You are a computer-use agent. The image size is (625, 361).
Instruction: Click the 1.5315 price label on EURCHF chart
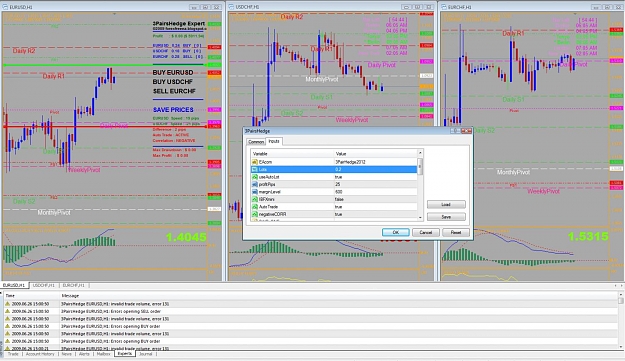pos(588,236)
